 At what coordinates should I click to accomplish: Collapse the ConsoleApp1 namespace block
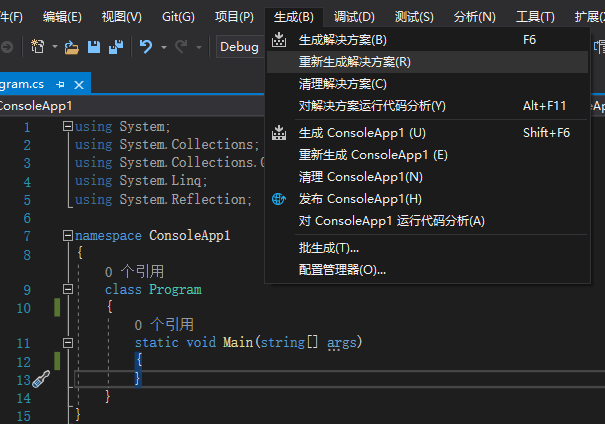coord(67,236)
